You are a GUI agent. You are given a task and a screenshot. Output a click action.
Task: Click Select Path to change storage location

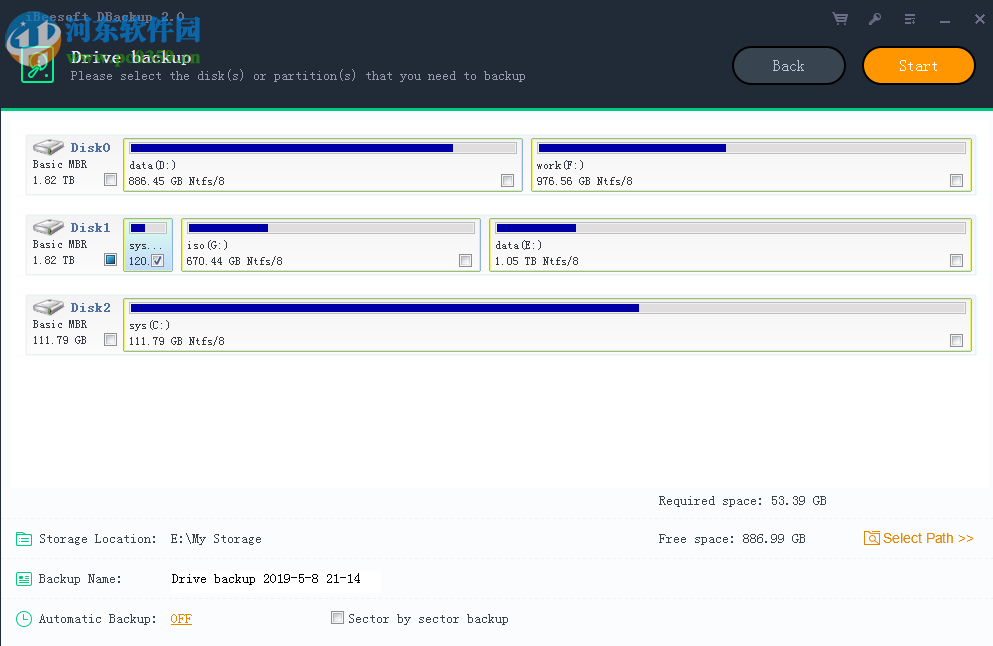pos(919,538)
